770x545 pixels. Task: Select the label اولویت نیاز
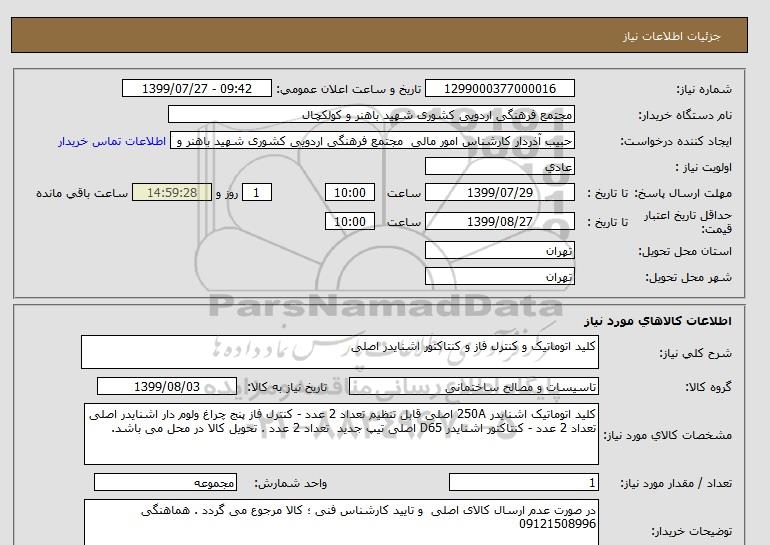pyautogui.click(x=704, y=167)
